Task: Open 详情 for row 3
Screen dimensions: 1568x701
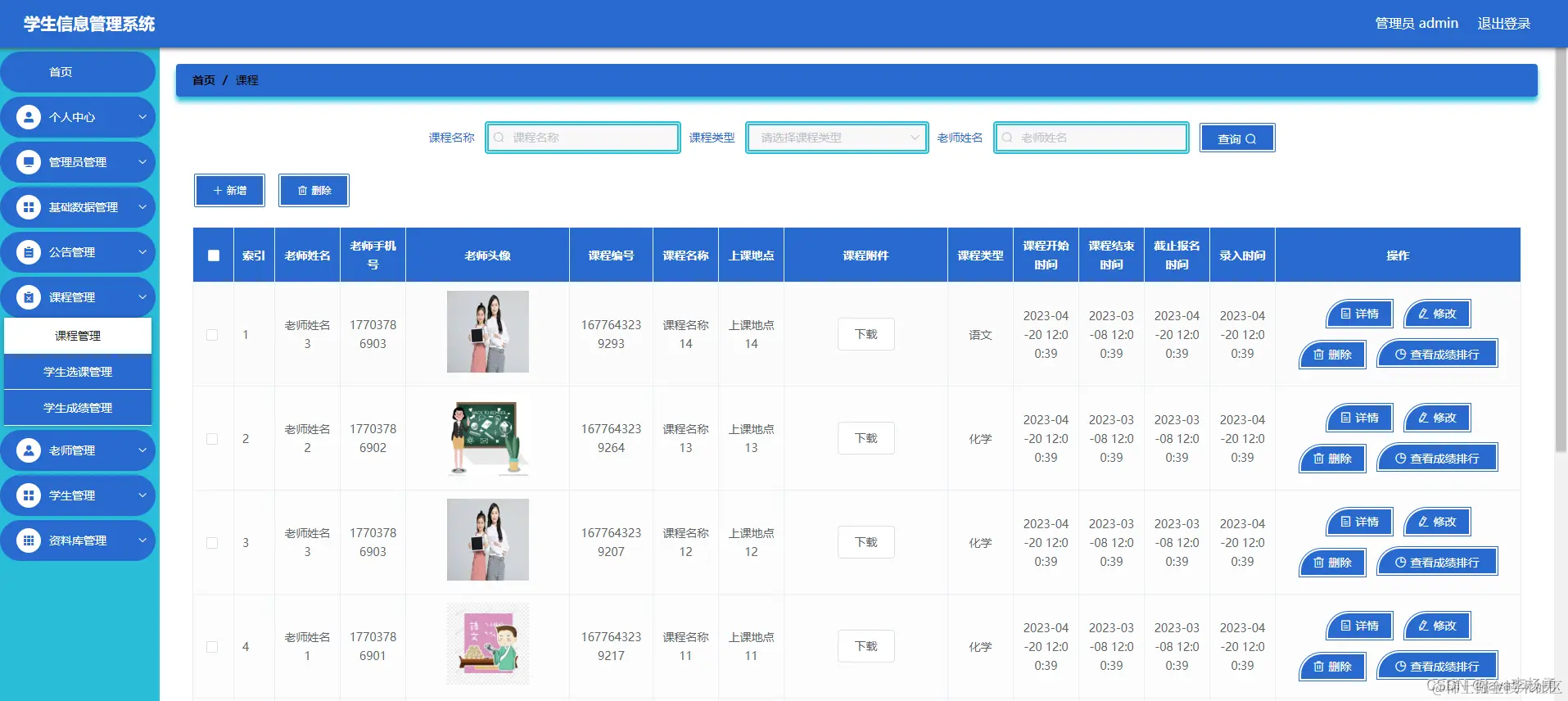Action: point(1360,522)
